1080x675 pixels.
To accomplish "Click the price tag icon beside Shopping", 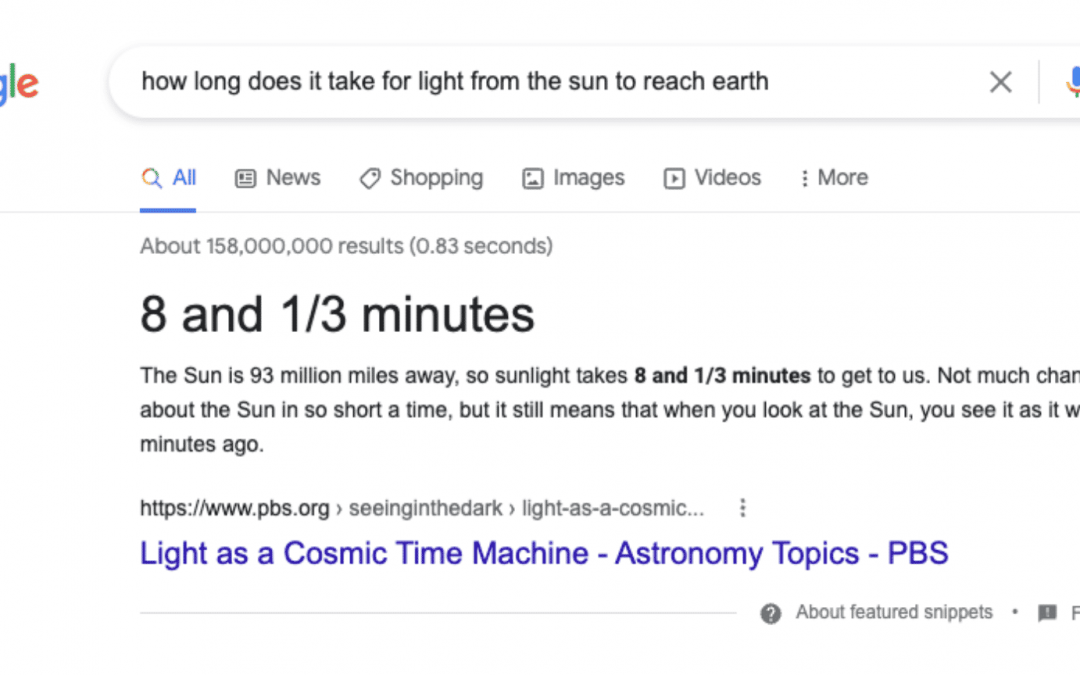I will point(370,177).
